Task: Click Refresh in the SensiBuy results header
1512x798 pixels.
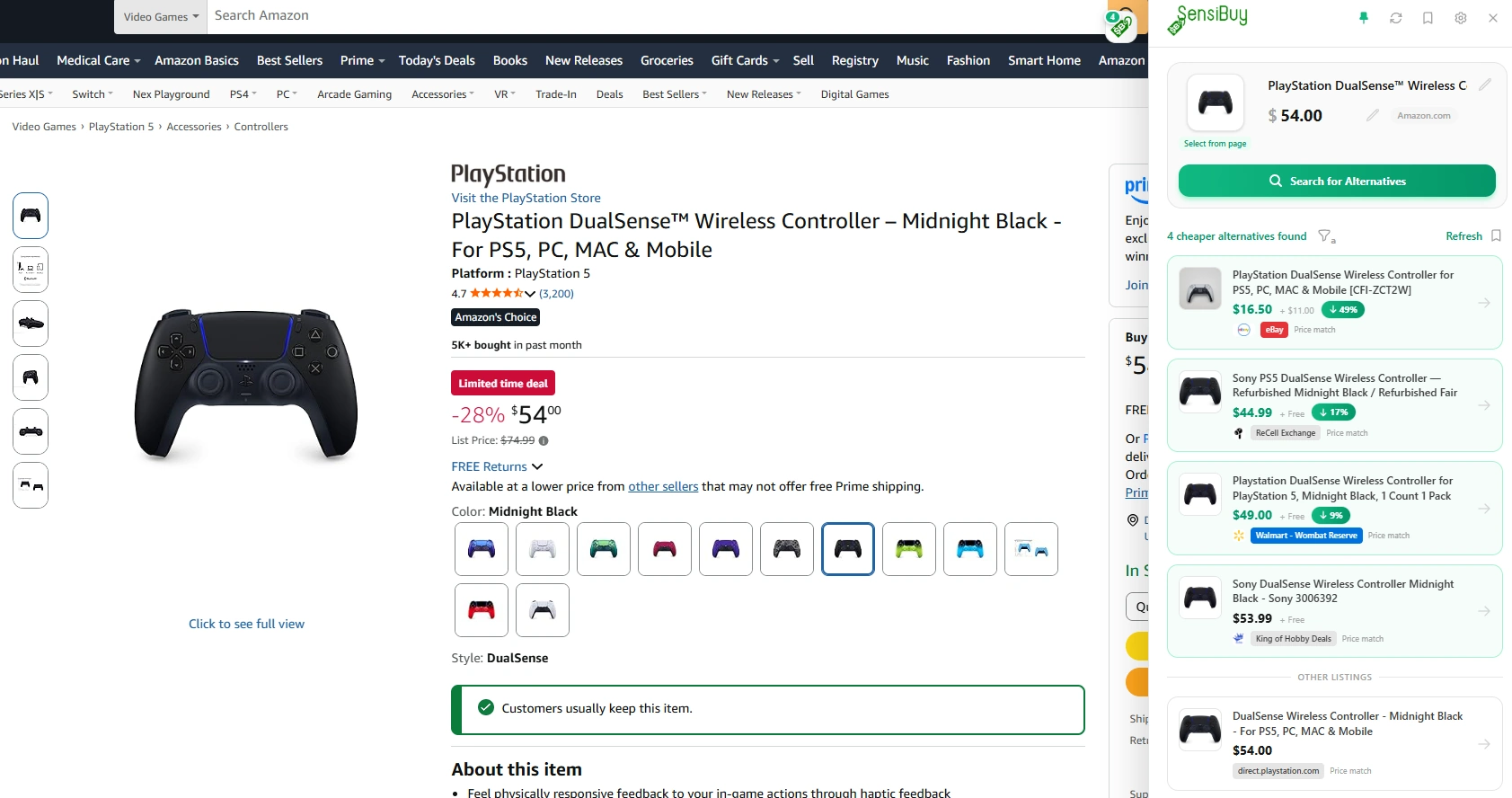Action: click(x=1463, y=236)
